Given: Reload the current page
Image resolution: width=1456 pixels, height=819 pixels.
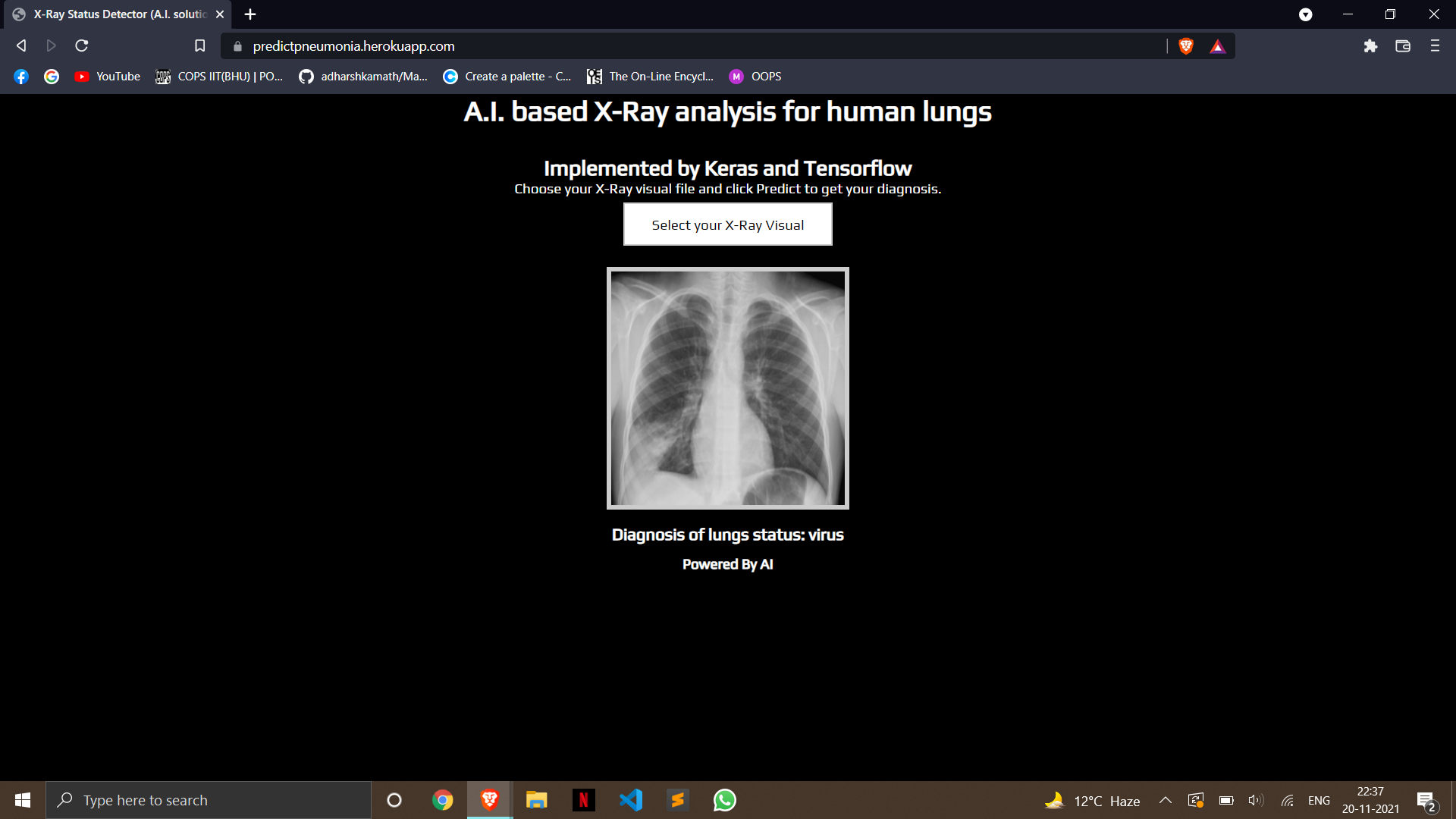Looking at the screenshot, I should pos(81,45).
